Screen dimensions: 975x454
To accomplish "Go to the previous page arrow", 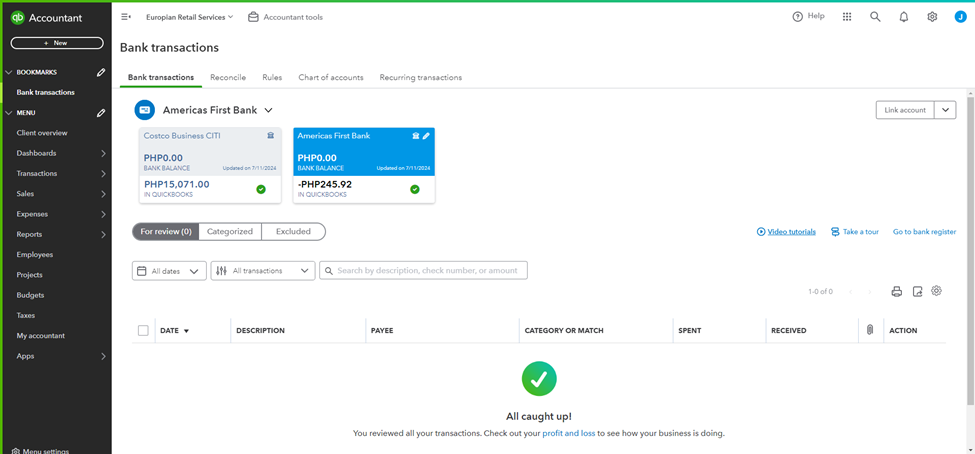I will point(850,292).
